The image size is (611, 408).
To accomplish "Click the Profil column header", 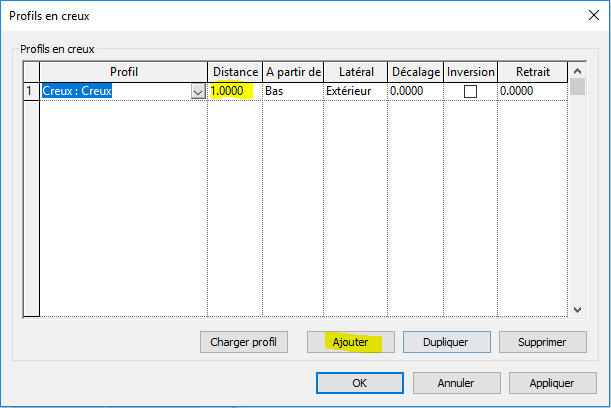I will point(123,71).
